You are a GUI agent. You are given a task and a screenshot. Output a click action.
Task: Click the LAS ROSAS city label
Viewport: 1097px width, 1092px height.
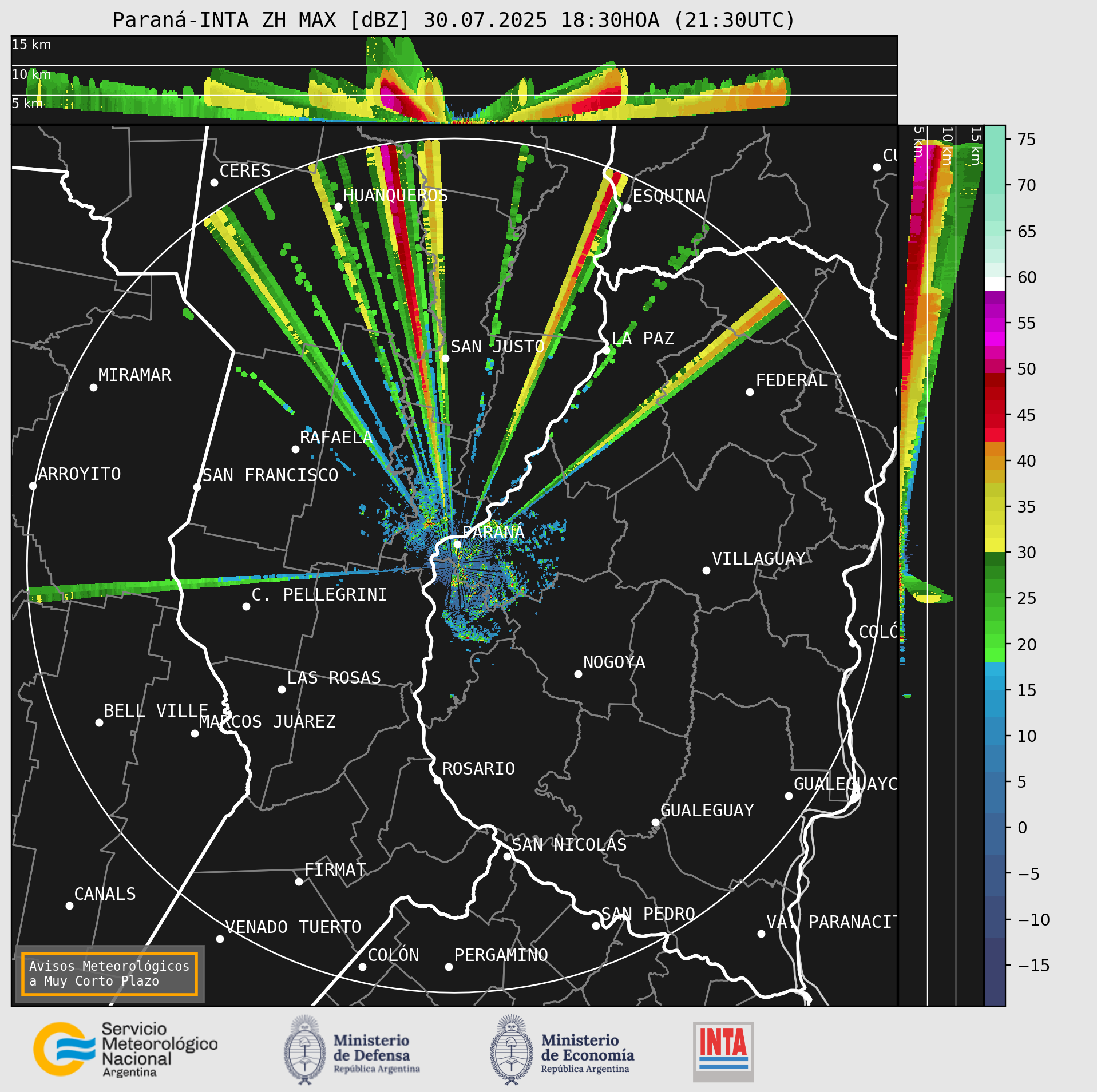(x=334, y=678)
